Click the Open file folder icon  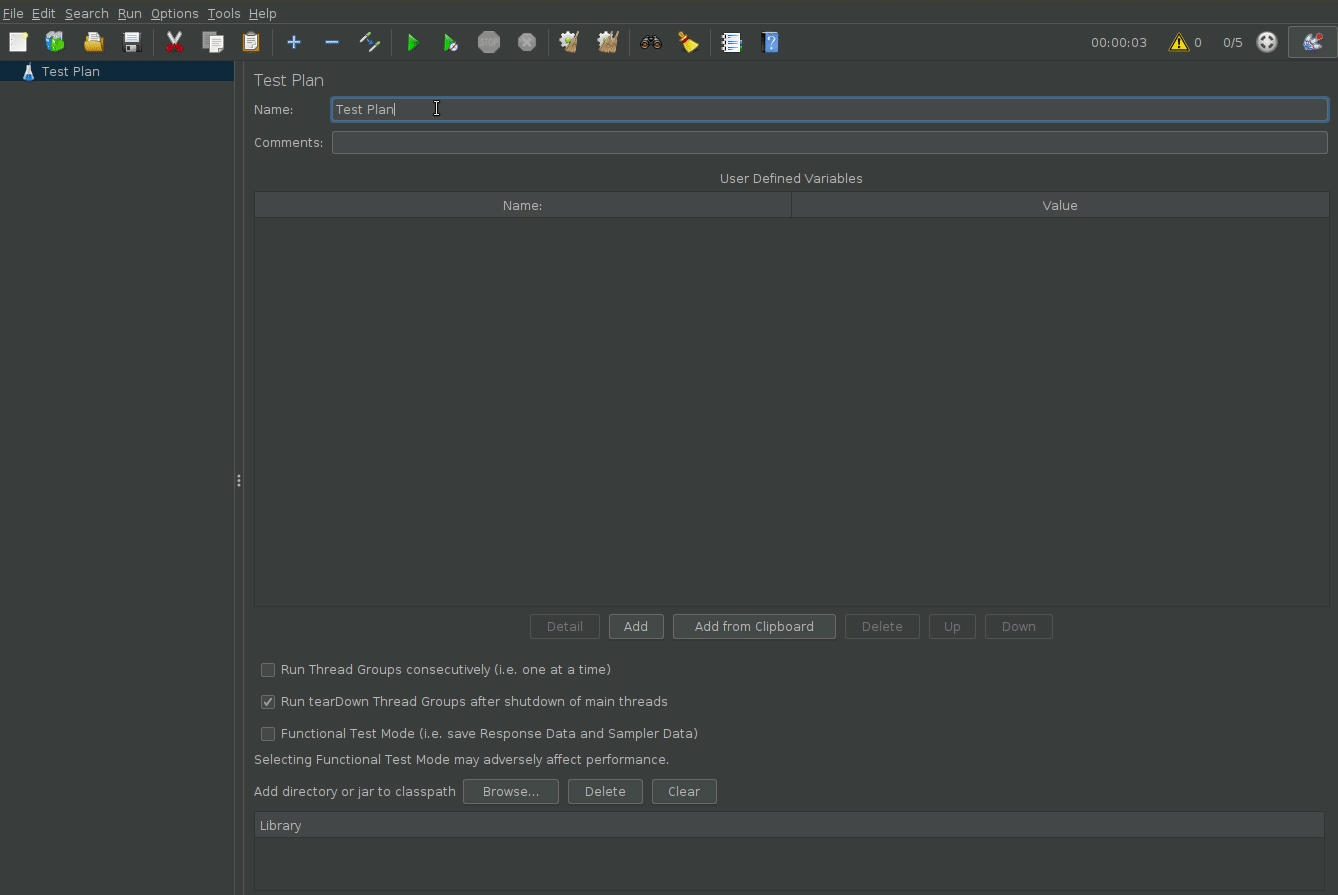tap(93, 42)
